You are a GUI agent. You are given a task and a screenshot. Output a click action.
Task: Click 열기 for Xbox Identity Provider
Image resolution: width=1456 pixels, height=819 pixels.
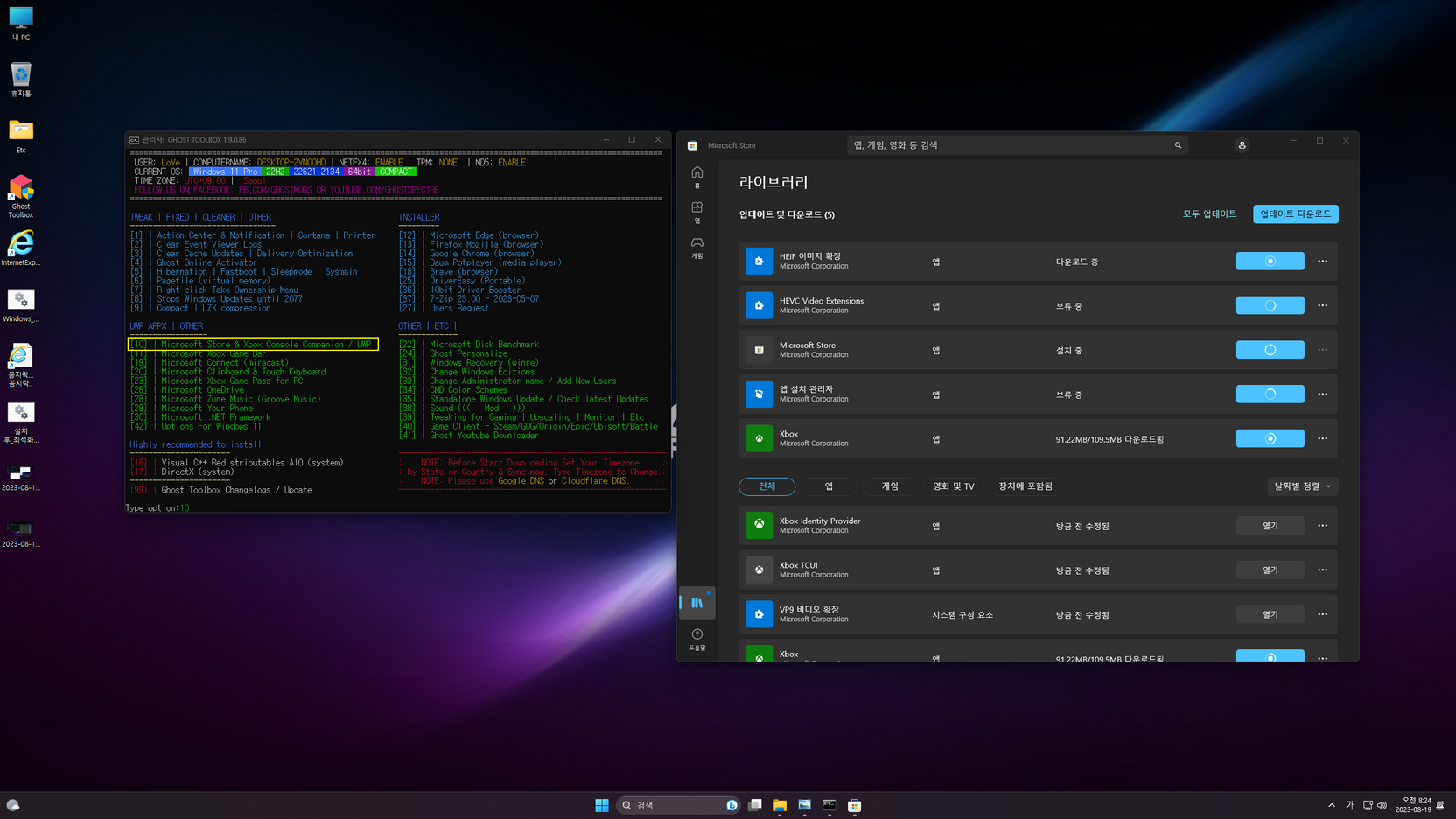(1270, 525)
